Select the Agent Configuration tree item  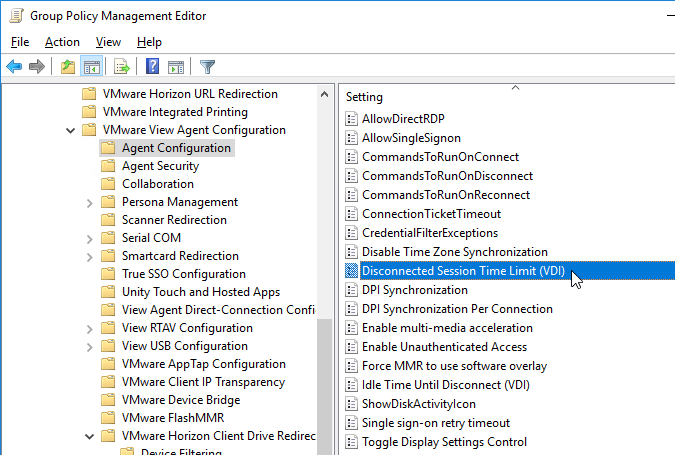(x=176, y=148)
